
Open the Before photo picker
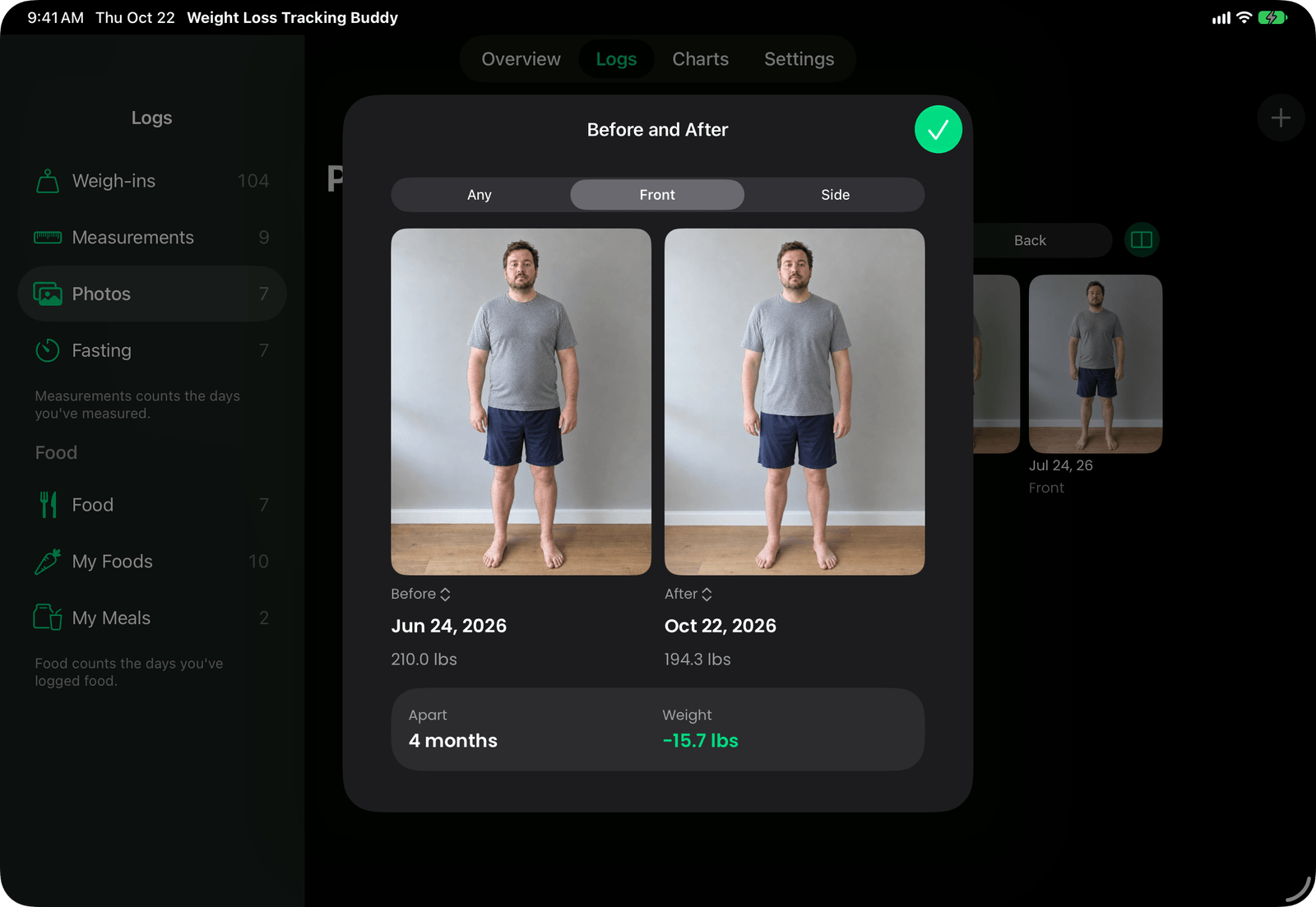(x=421, y=594)
